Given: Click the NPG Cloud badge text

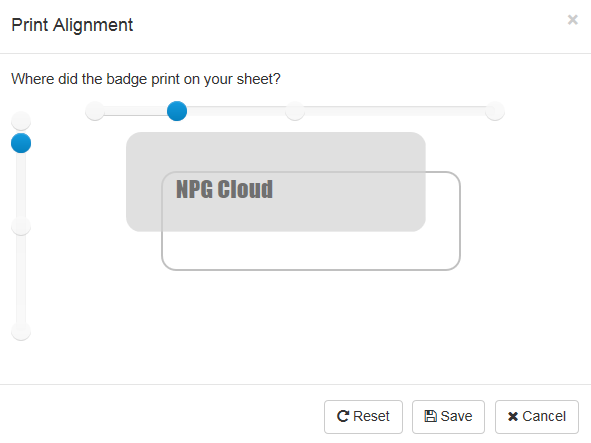Looking at the screenshot, I should 225,189.
